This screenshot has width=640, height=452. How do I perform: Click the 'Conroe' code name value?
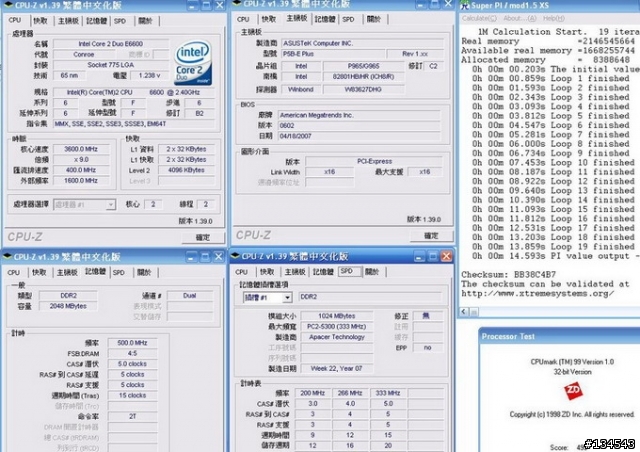tap(84, 54)
